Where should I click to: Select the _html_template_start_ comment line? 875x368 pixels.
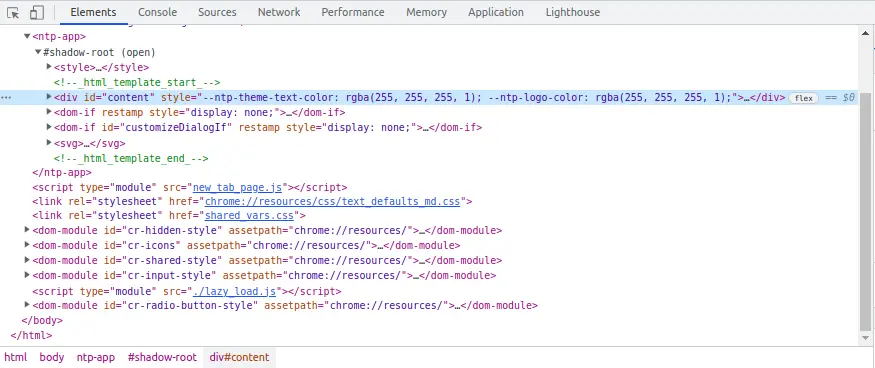pos(137,82)
